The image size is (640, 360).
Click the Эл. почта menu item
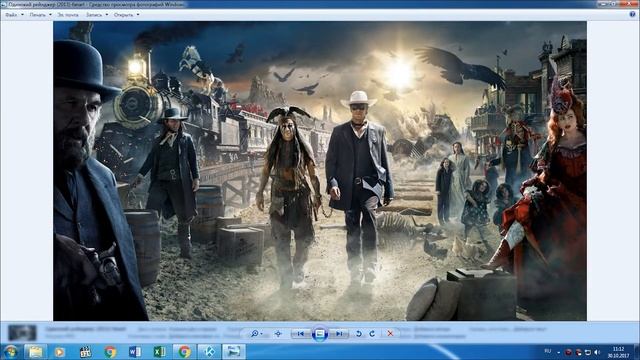68,15
